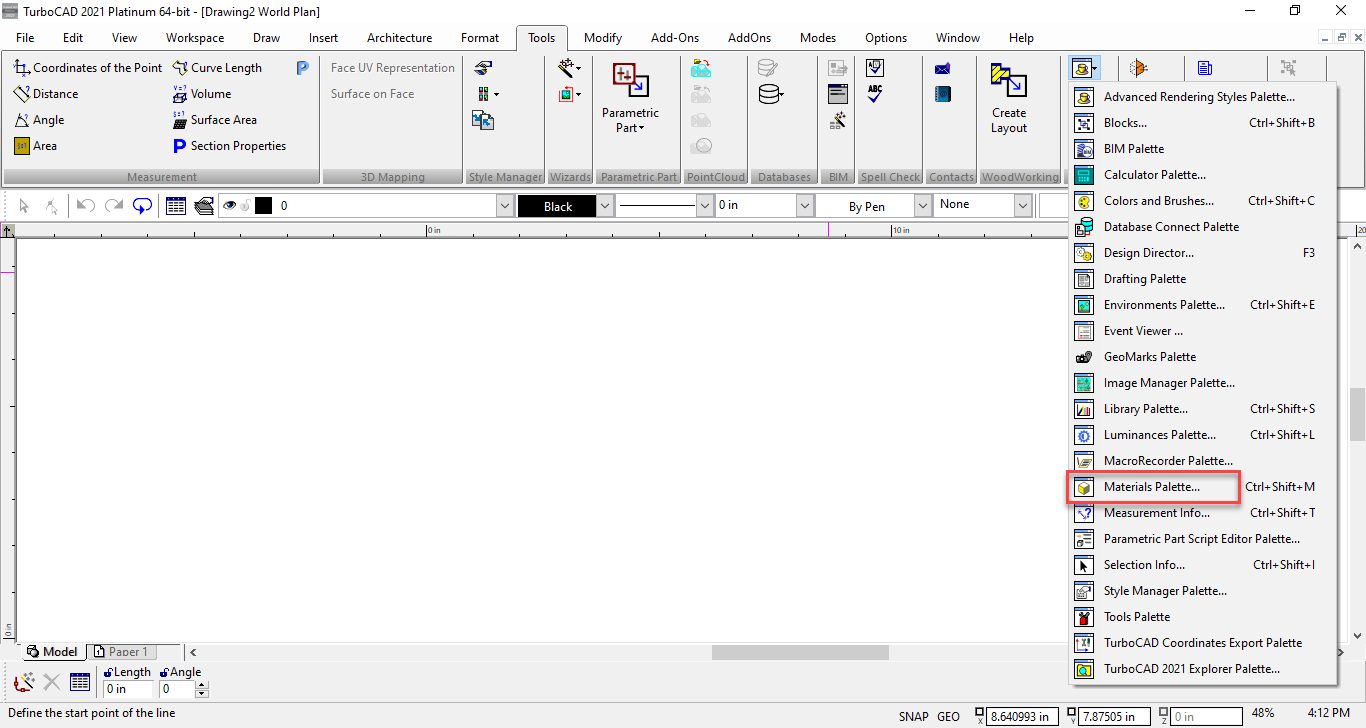Switch to the Model tab
Screen dimensions: 1366x728
click(52, 652)
